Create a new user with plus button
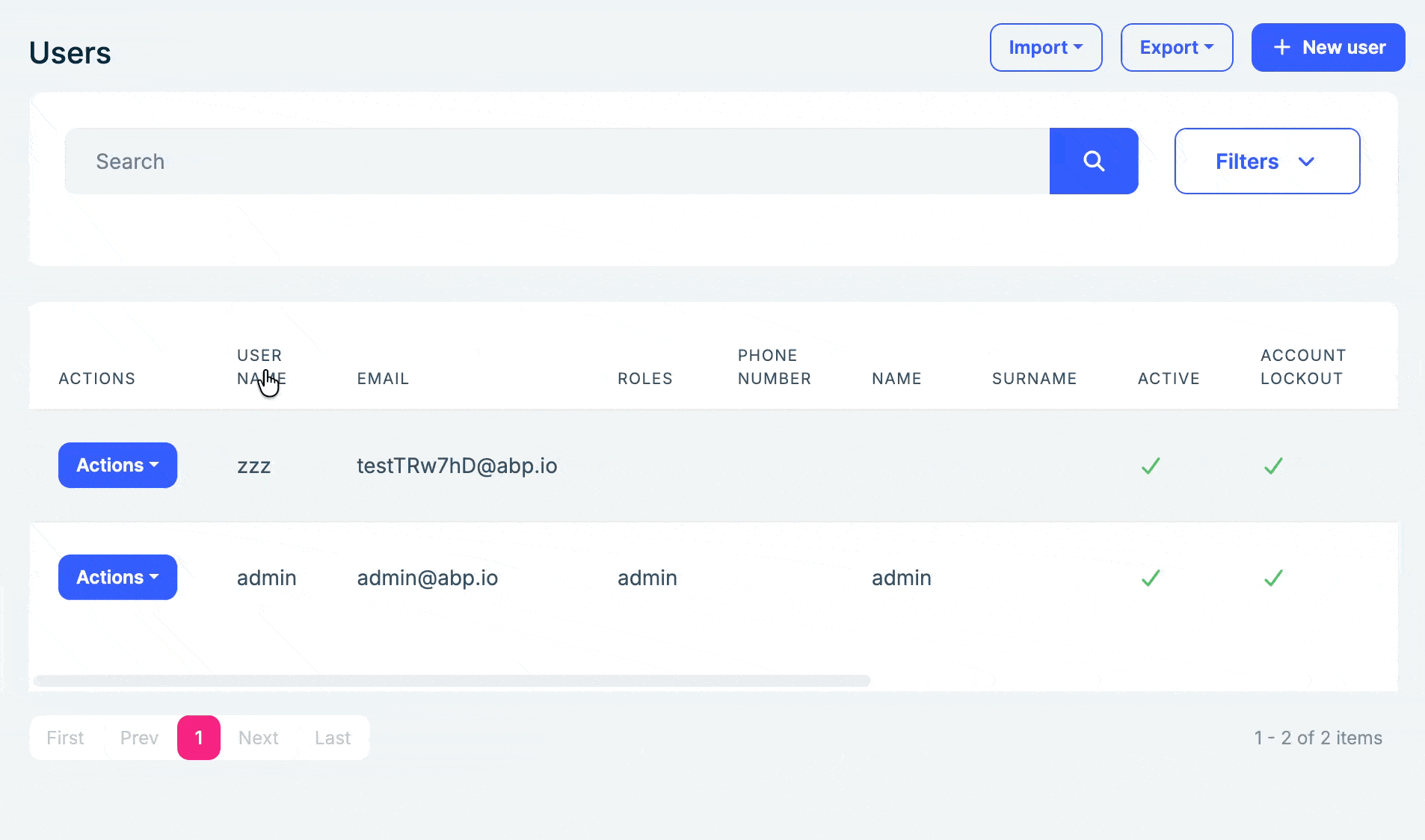This screenshot has width=1425, height=840. (x=1328, y=48)
